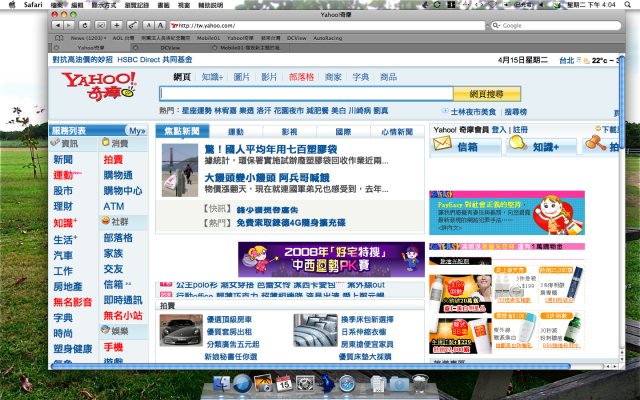Open the 股市 service link

click(63, 191)
